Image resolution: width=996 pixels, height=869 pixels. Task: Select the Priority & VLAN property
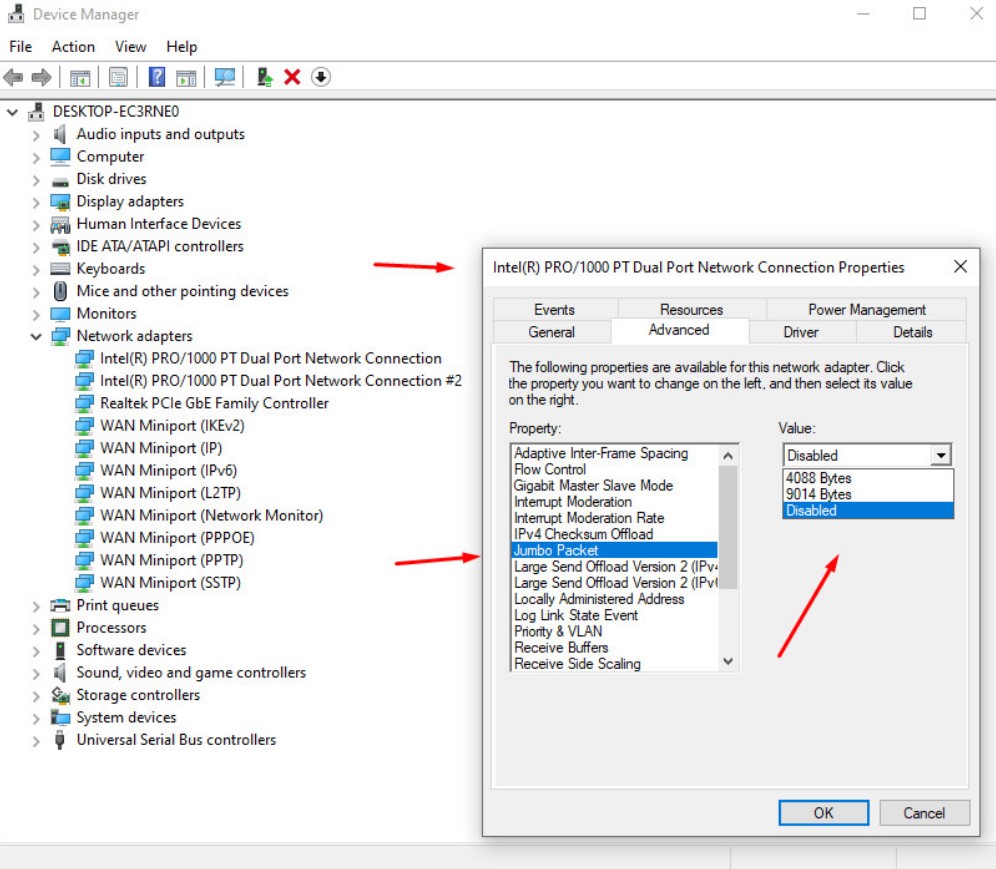(615, 631)
